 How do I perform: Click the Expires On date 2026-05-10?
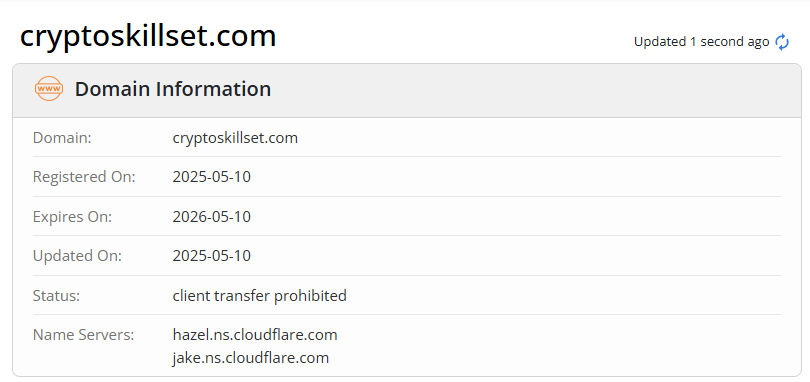pyautogui.click(x=212, y=217)
